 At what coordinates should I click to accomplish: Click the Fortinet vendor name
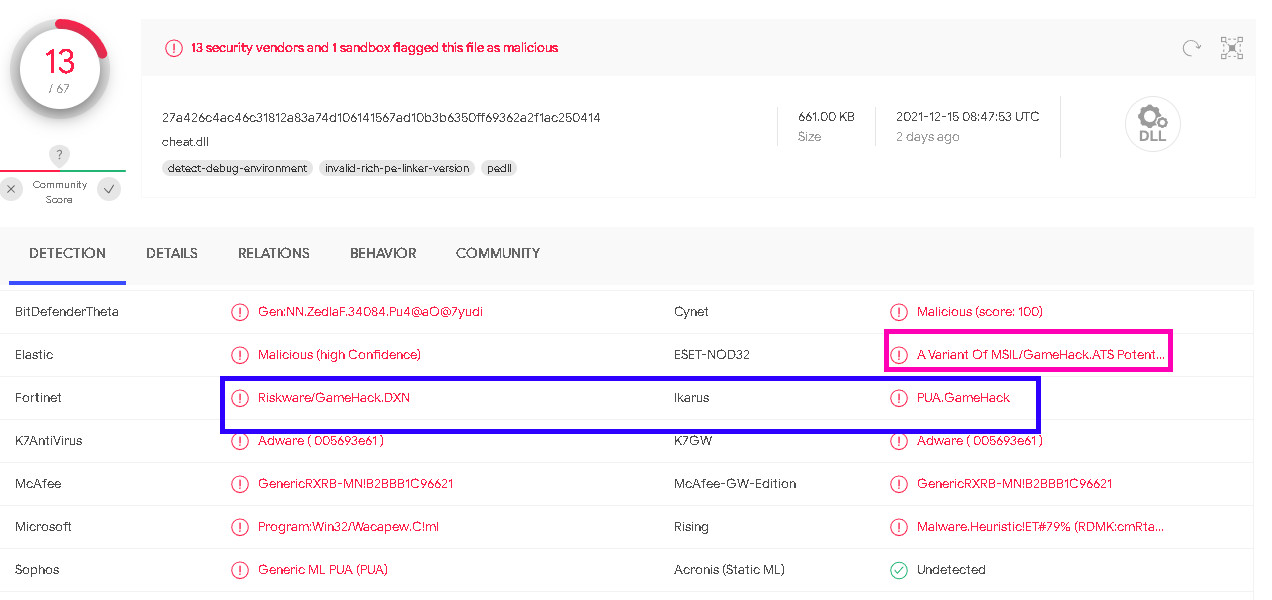tap(38, 398)
